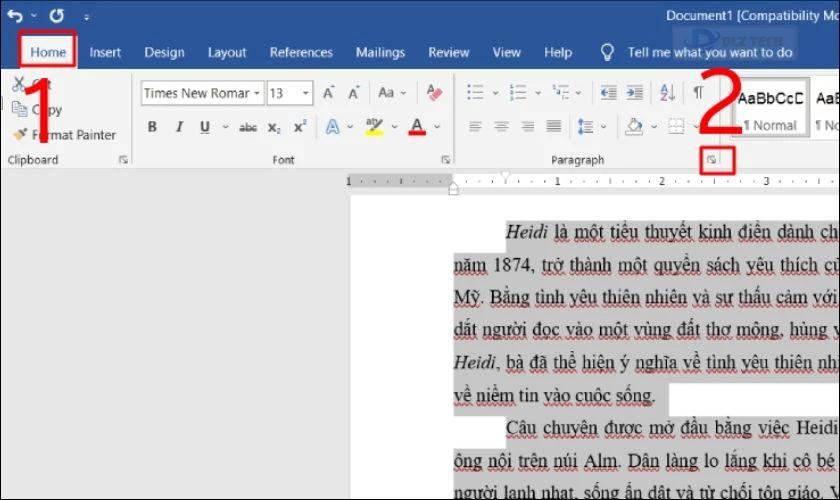Open the Shading color dropdown arrow
The height and width of the screenshot is (500, 840).
(654, 127)
